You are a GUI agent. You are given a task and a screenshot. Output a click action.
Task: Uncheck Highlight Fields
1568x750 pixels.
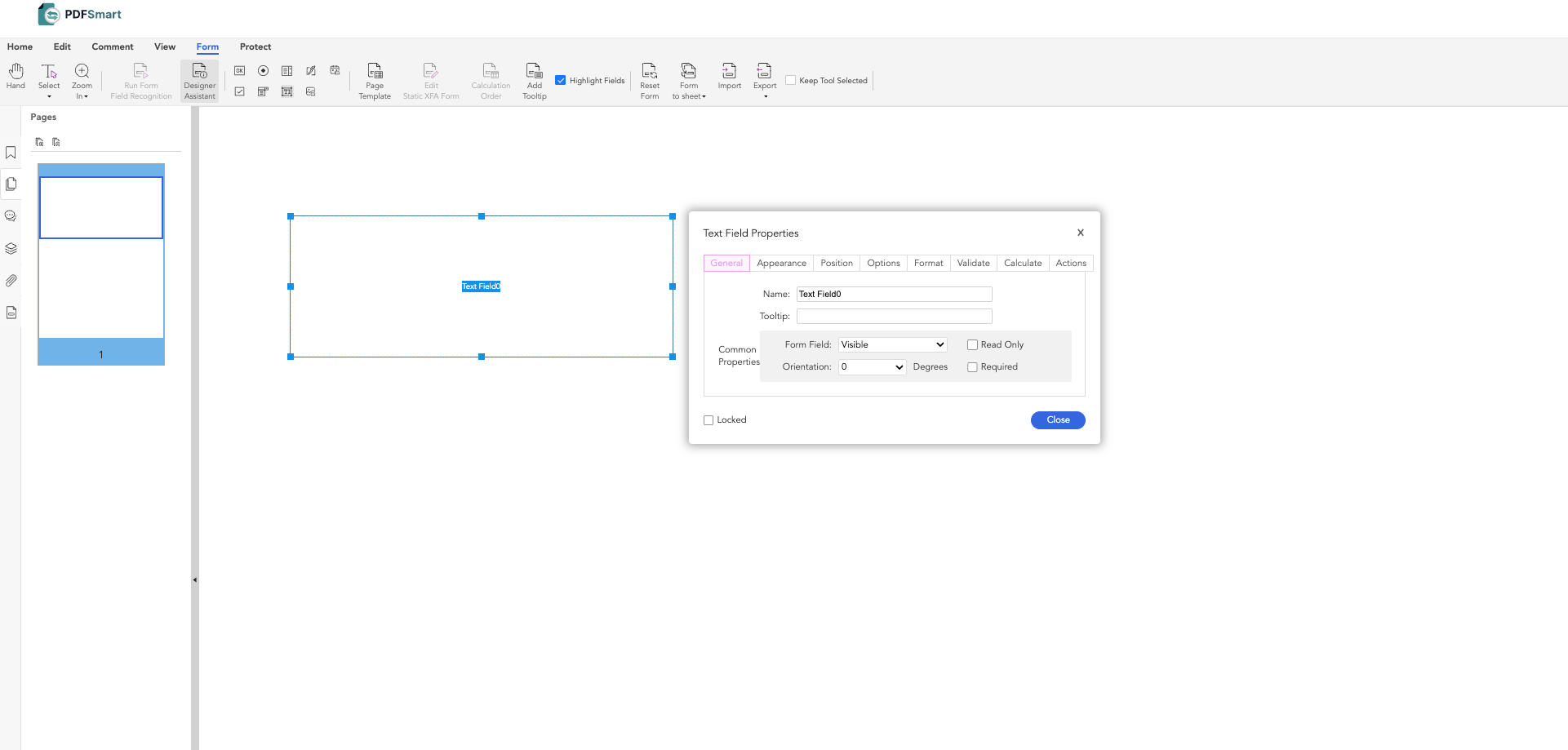tap(561, 79)
